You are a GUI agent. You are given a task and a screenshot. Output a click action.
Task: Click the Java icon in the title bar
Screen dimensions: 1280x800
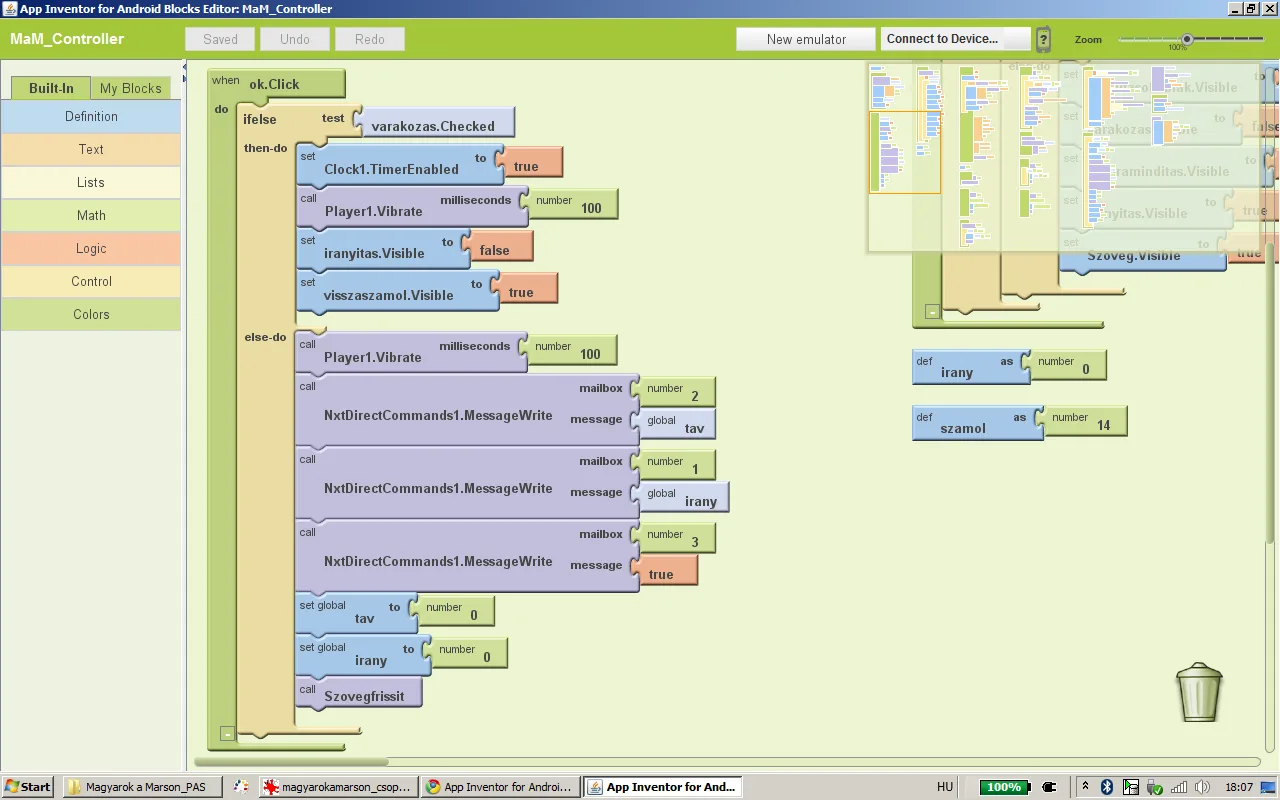click(9, 9)
